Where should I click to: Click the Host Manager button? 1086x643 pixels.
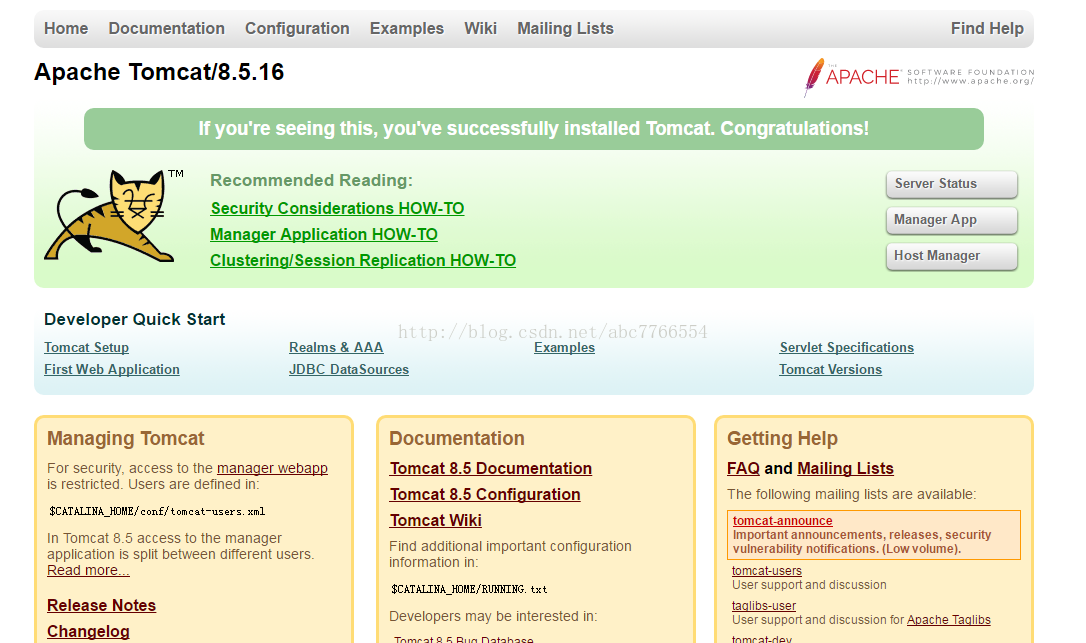[952, 256]
